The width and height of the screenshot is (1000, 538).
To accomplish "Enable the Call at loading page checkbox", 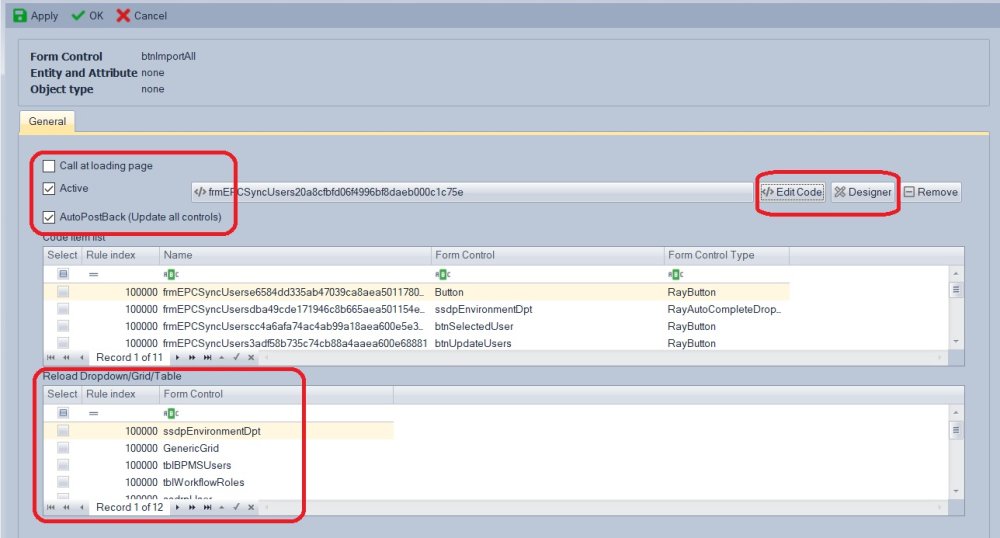I will click(49, 166).
